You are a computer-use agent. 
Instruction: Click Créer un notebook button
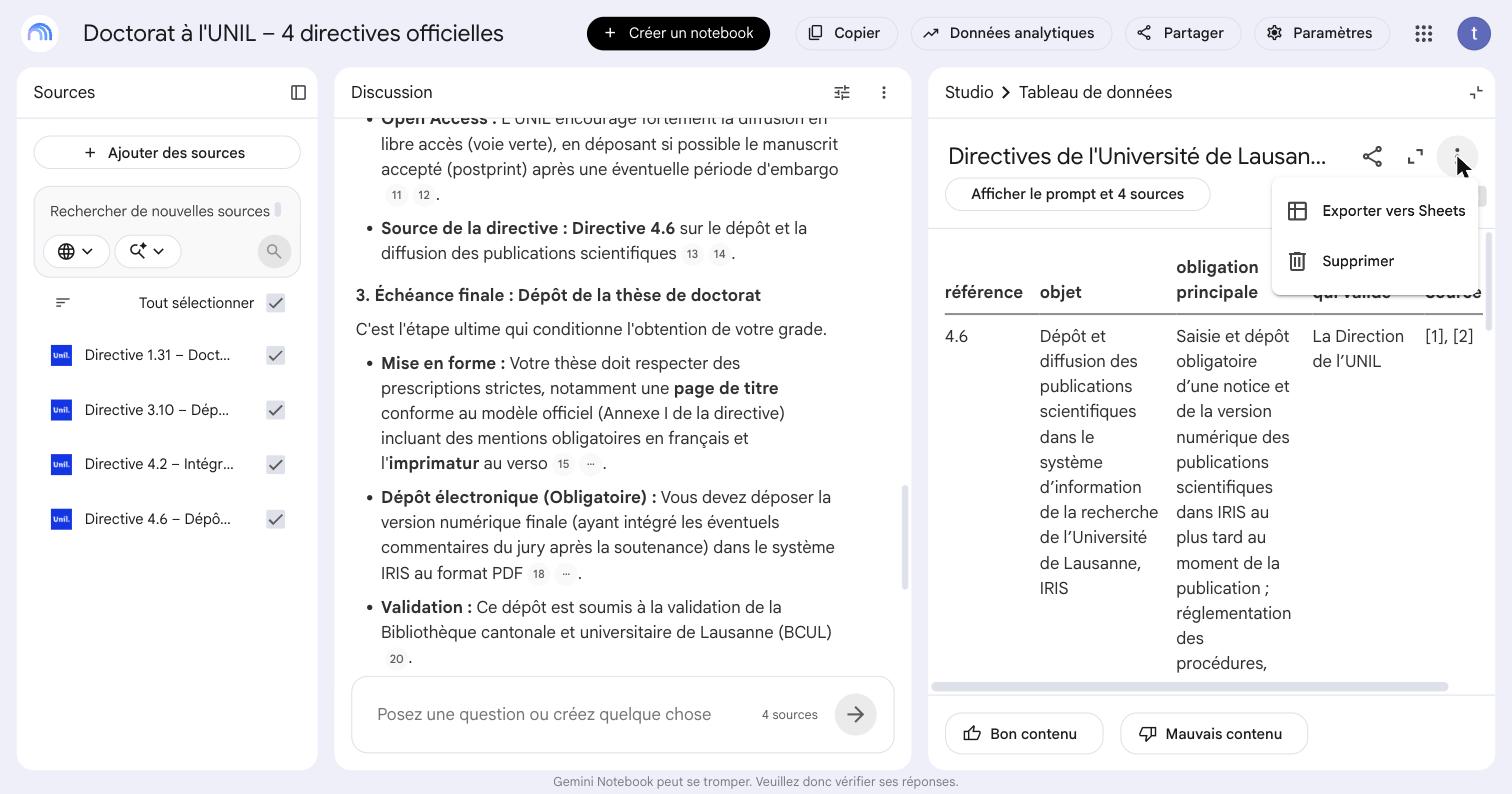(x=678, y=33)
